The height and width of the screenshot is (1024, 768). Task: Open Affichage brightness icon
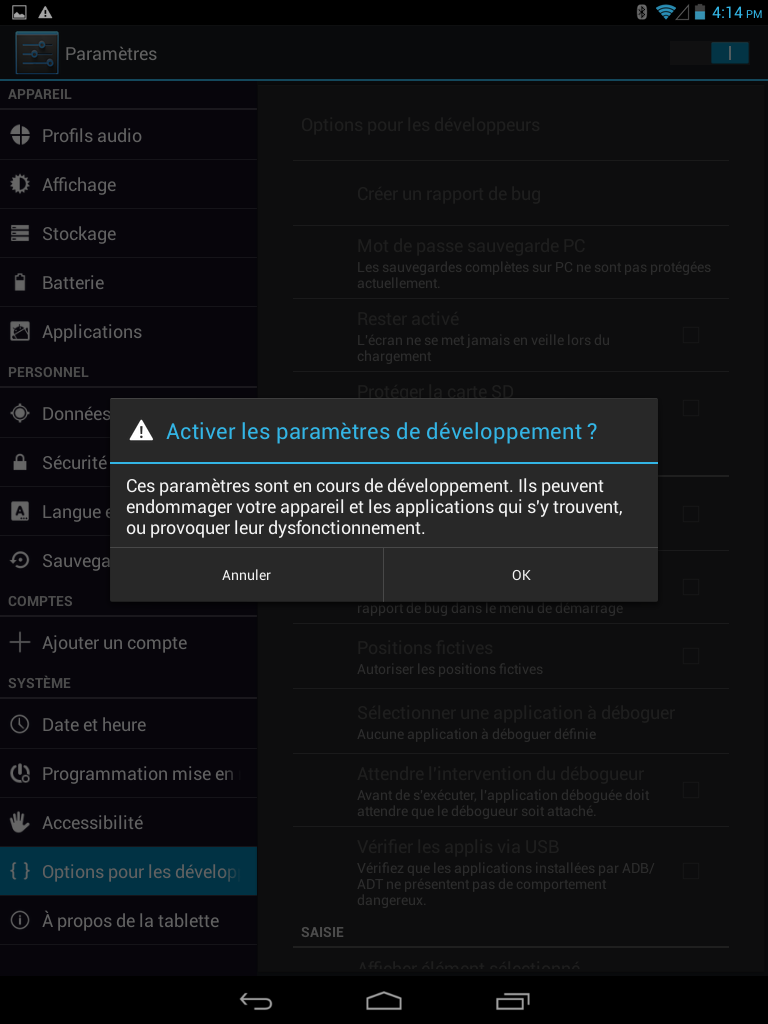coord(20,184)
